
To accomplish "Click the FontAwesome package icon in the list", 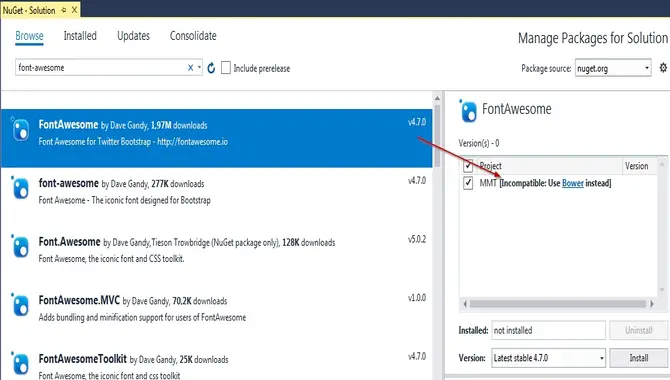I will 20,130.
